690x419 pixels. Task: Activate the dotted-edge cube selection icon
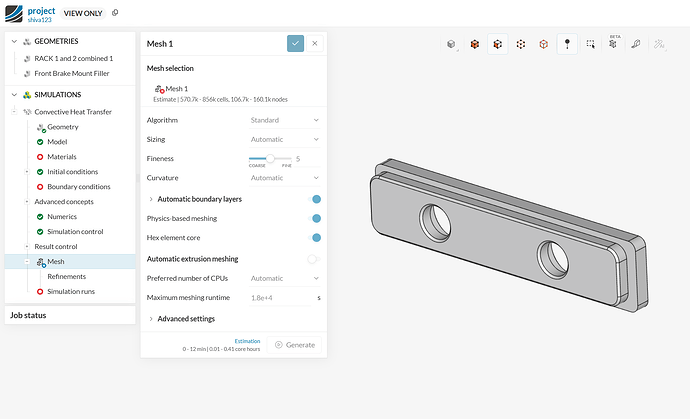521,44
